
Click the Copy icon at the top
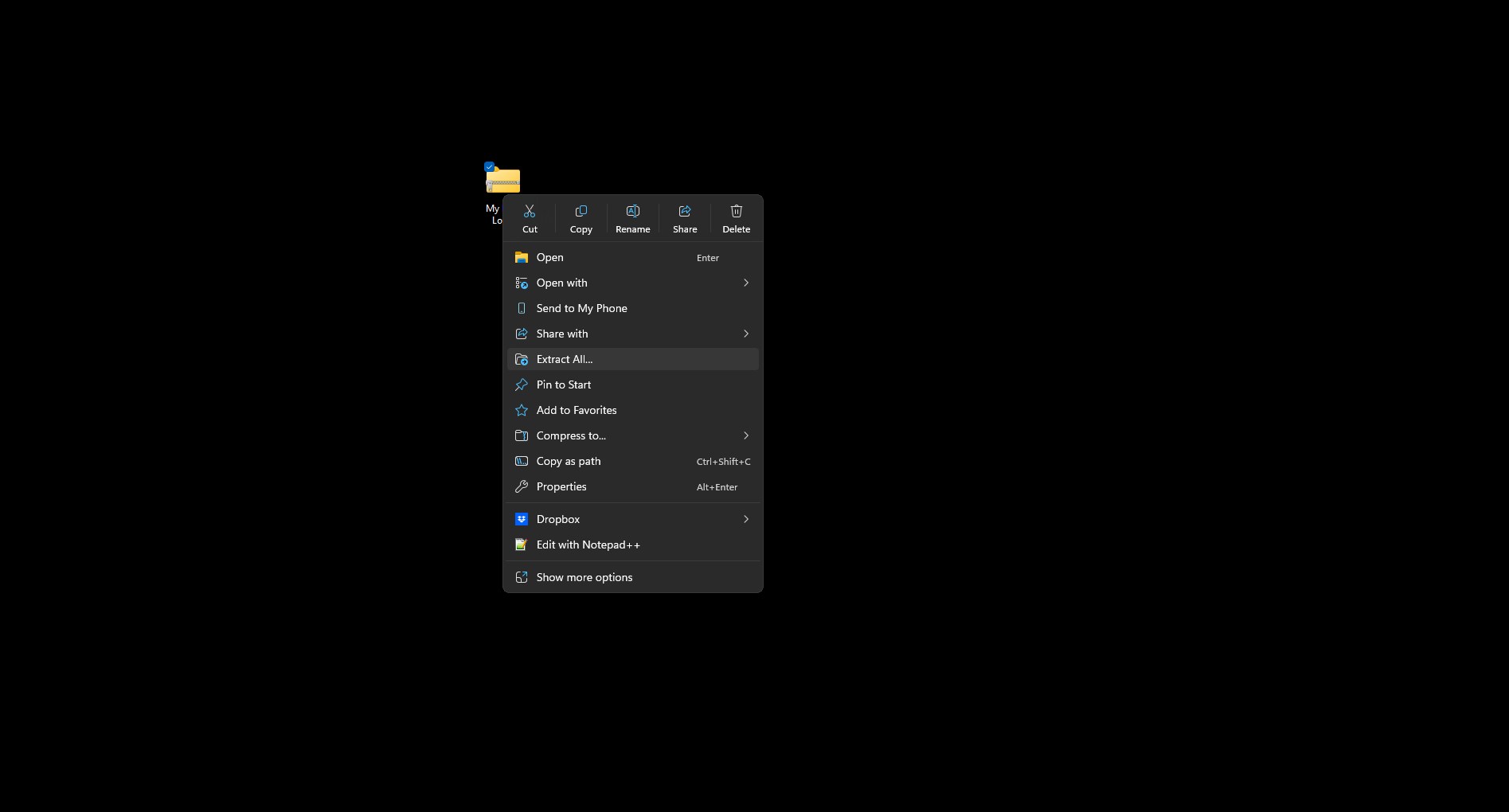pyautogui.click(x=581, y=210)
